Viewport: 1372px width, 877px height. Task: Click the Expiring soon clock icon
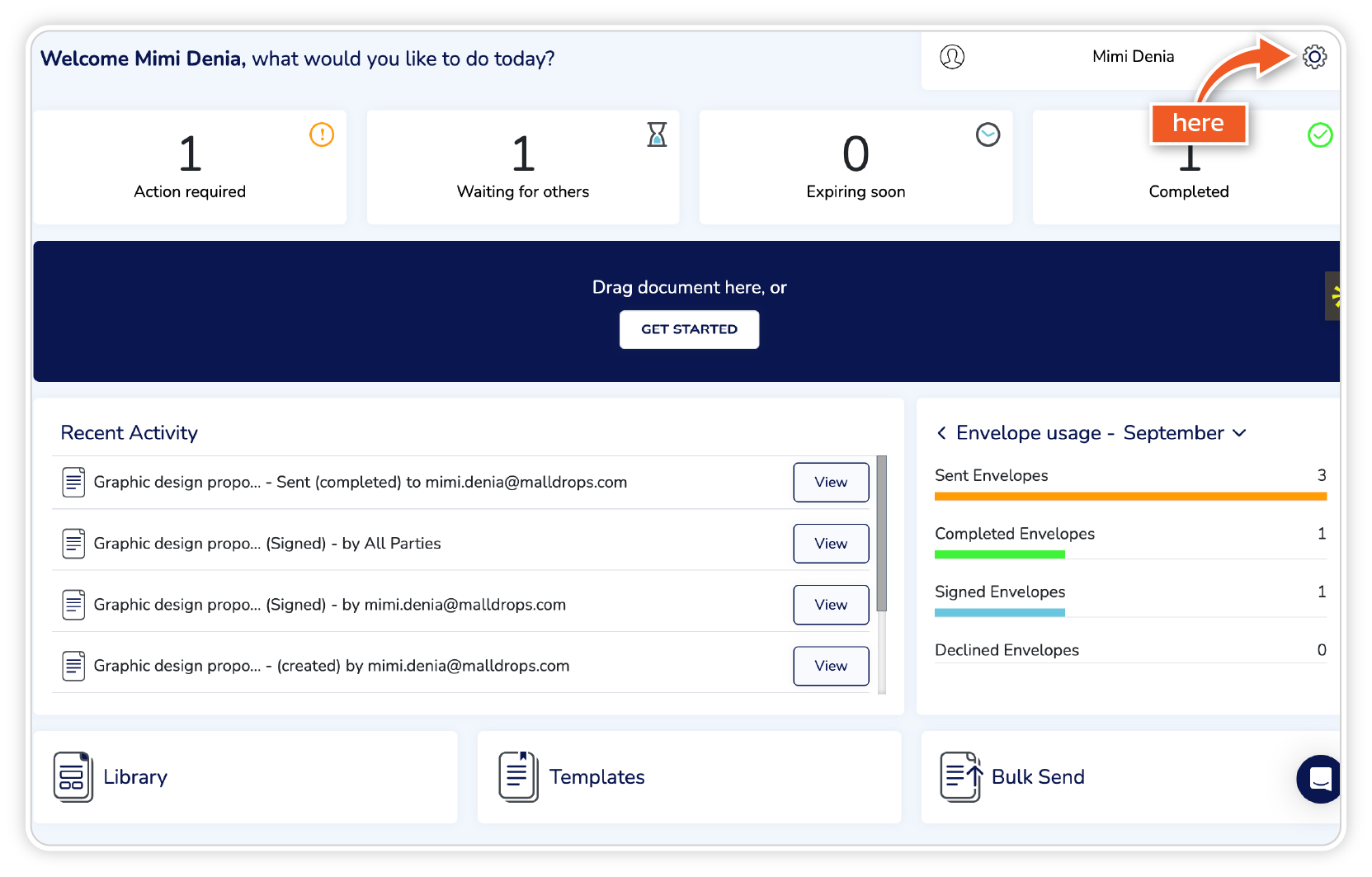988,134
